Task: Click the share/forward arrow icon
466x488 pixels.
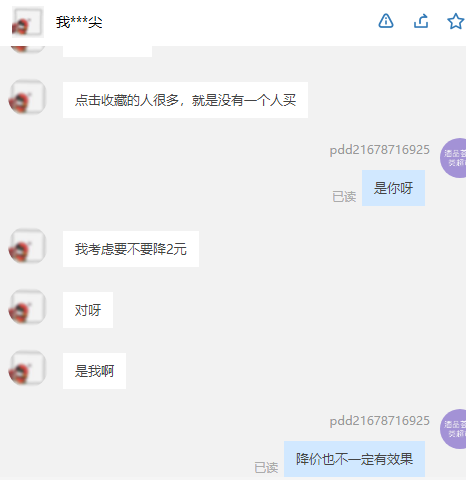Action: pos(421,21)
